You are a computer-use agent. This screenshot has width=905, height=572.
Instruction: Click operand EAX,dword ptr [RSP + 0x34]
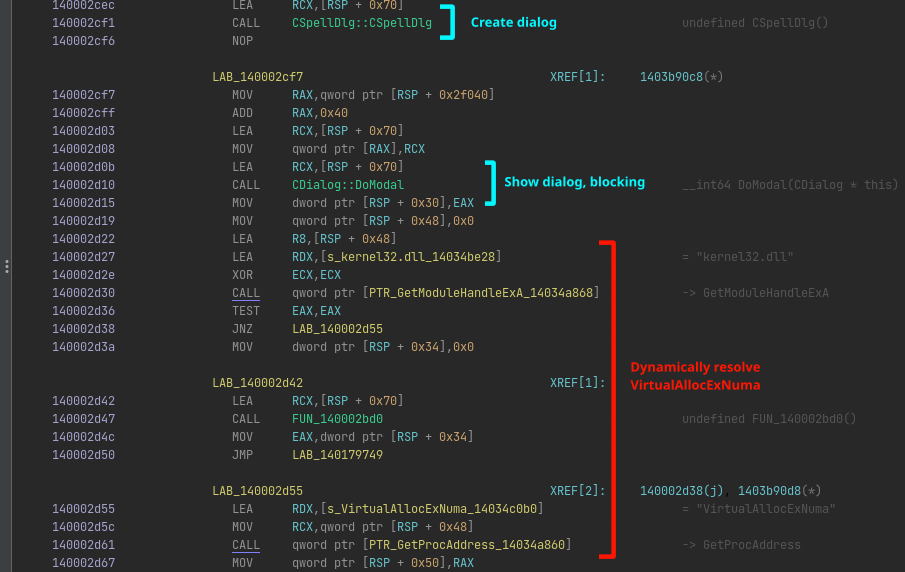[383, 437]
